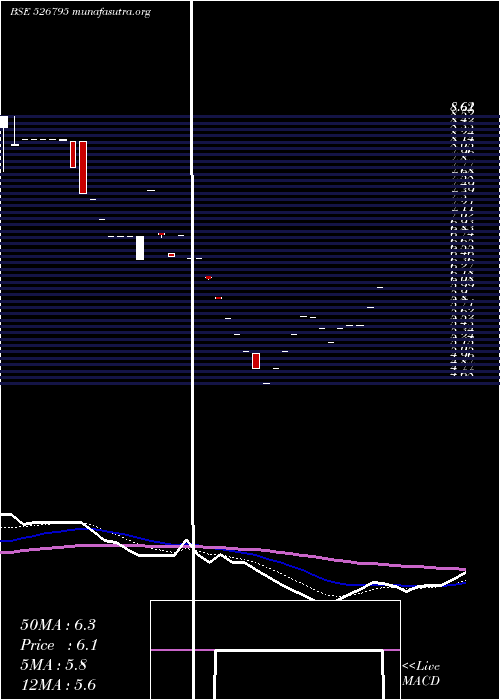Click the '<<Live MACD' label
This screenshot has width=500, height=700.
(x=421, y=674)
